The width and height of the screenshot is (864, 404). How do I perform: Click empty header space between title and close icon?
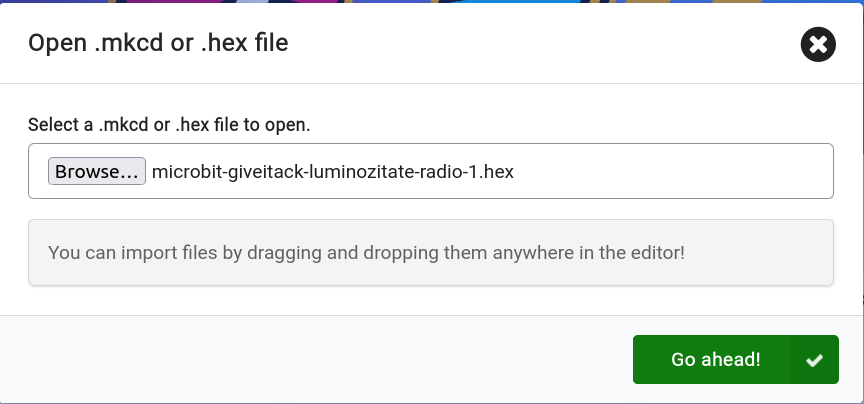click(x=540, y=43)
